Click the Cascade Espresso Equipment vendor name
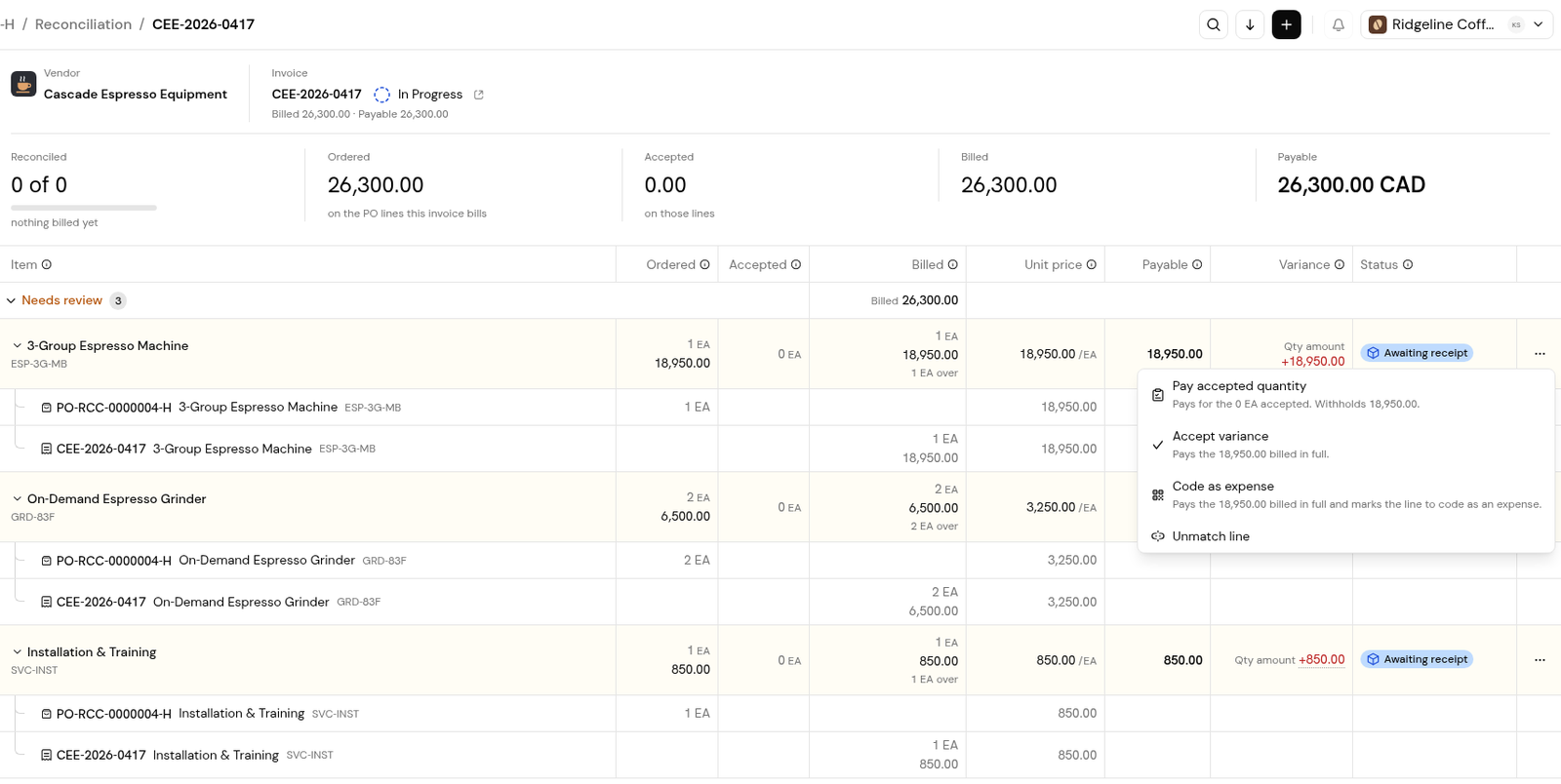1561x784 pixels. coord(136,95)
